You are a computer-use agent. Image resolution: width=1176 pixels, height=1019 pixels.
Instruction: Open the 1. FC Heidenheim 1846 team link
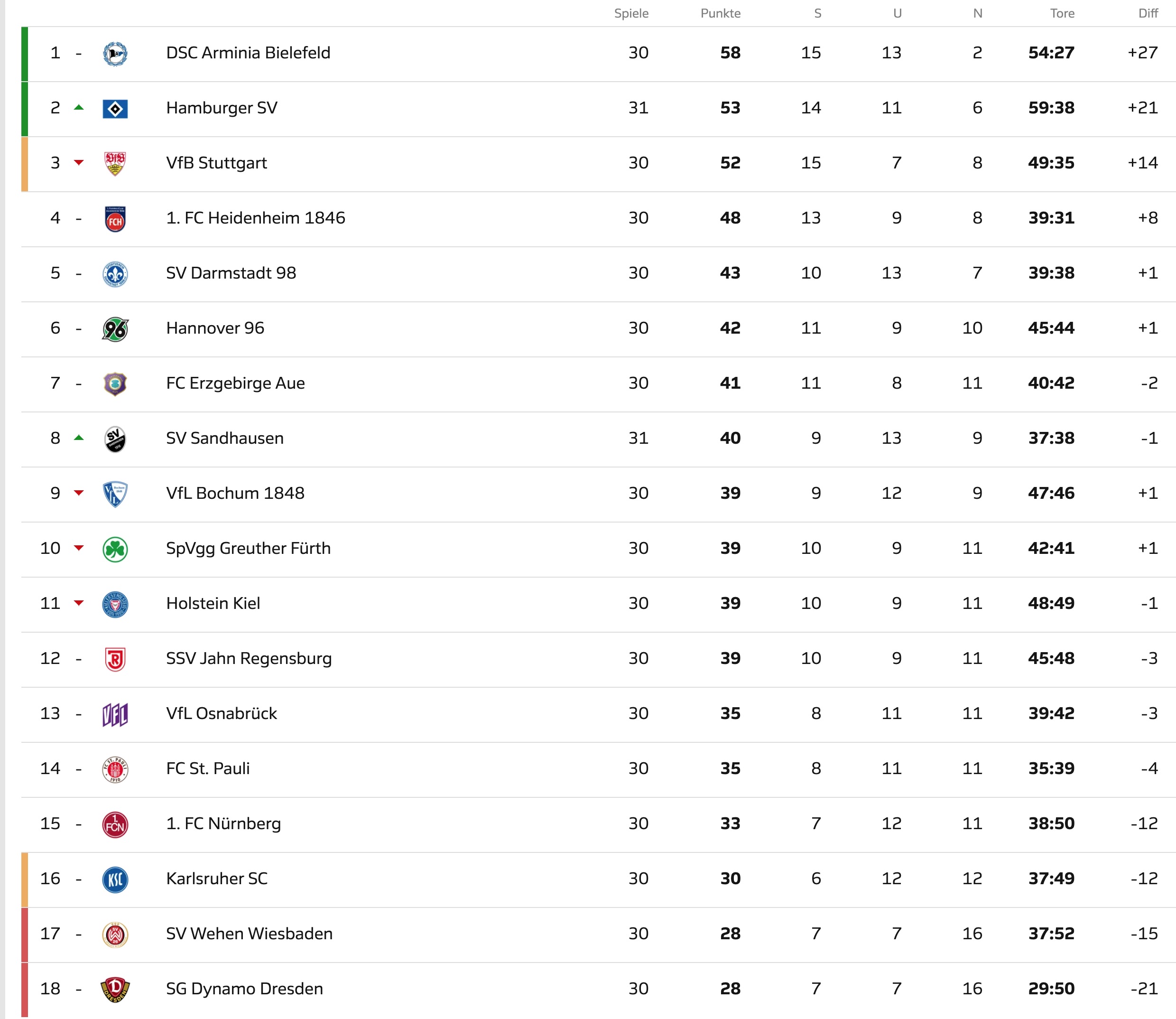coord(256,218)
